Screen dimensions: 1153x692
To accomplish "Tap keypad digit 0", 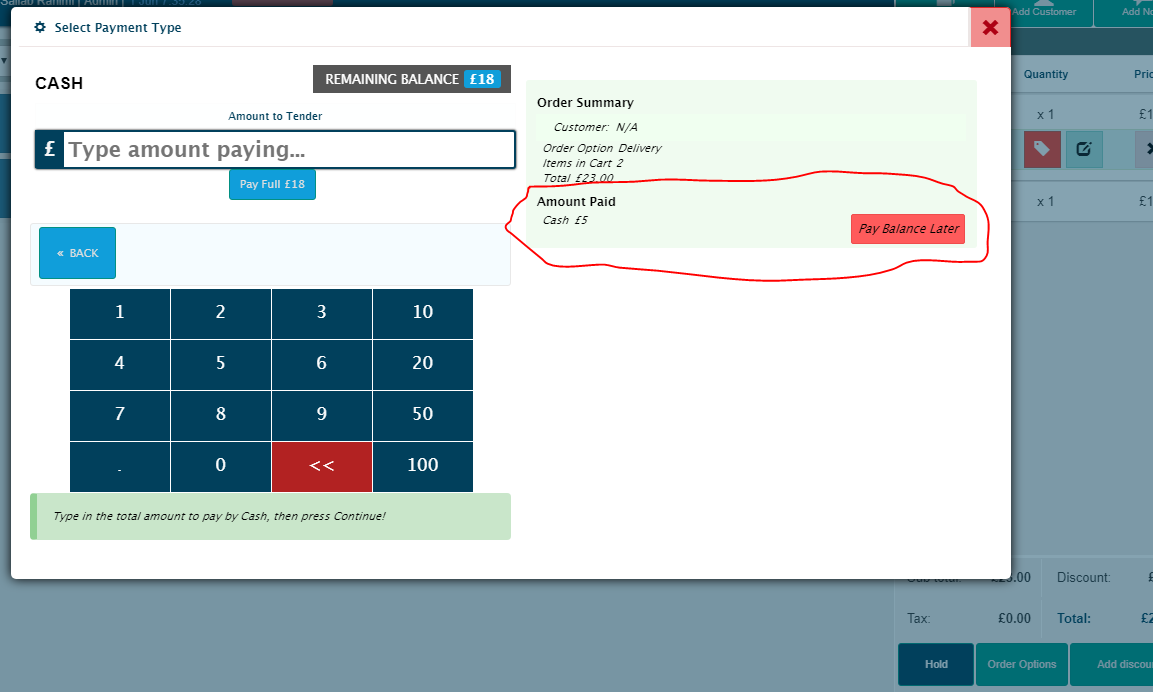I will pyautogui.click(x=221, y=466).
